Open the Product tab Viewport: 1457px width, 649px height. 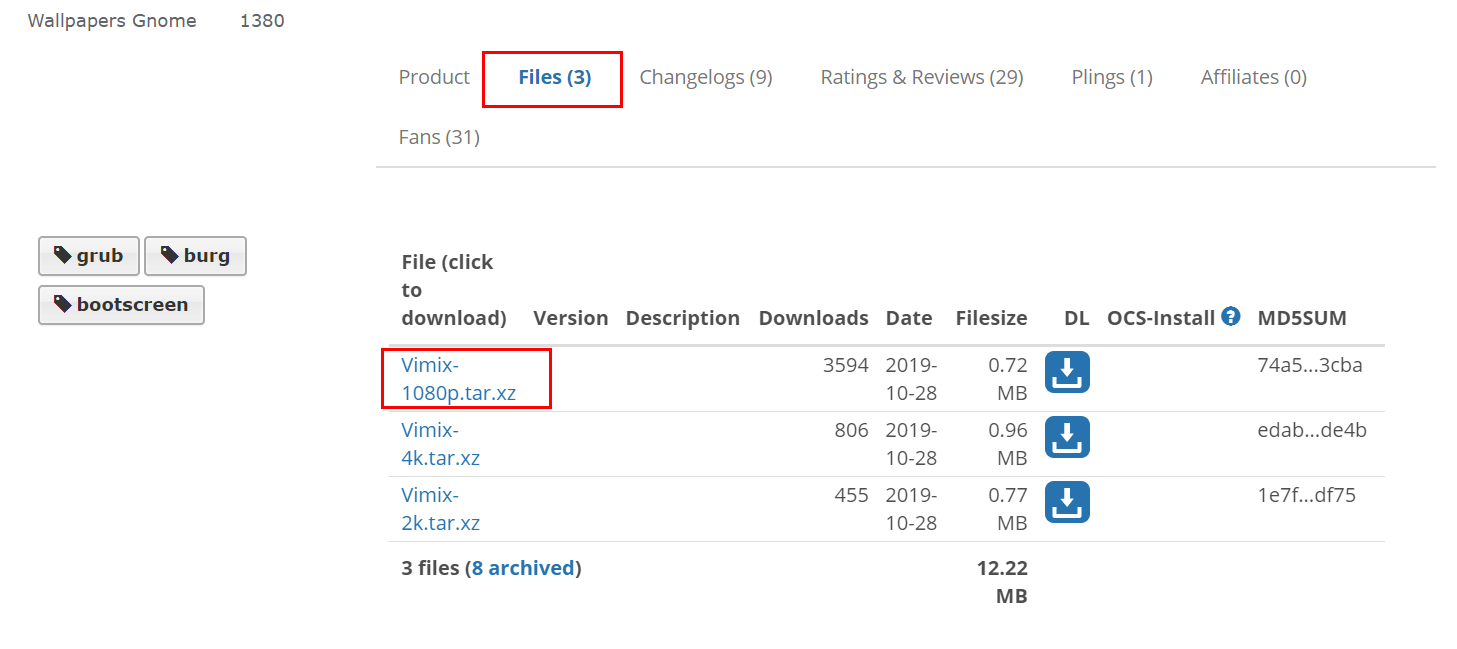click(x=434, y=77)
